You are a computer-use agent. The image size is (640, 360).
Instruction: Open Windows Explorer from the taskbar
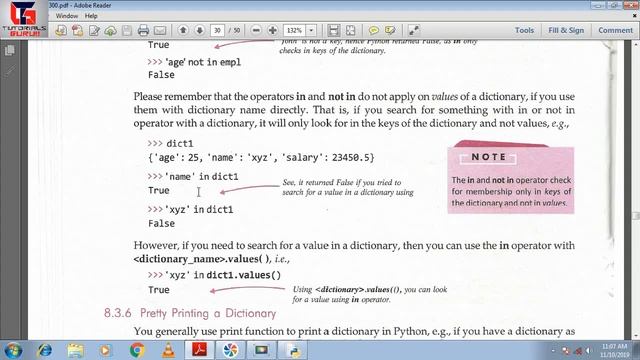click(x=76, y=350)
